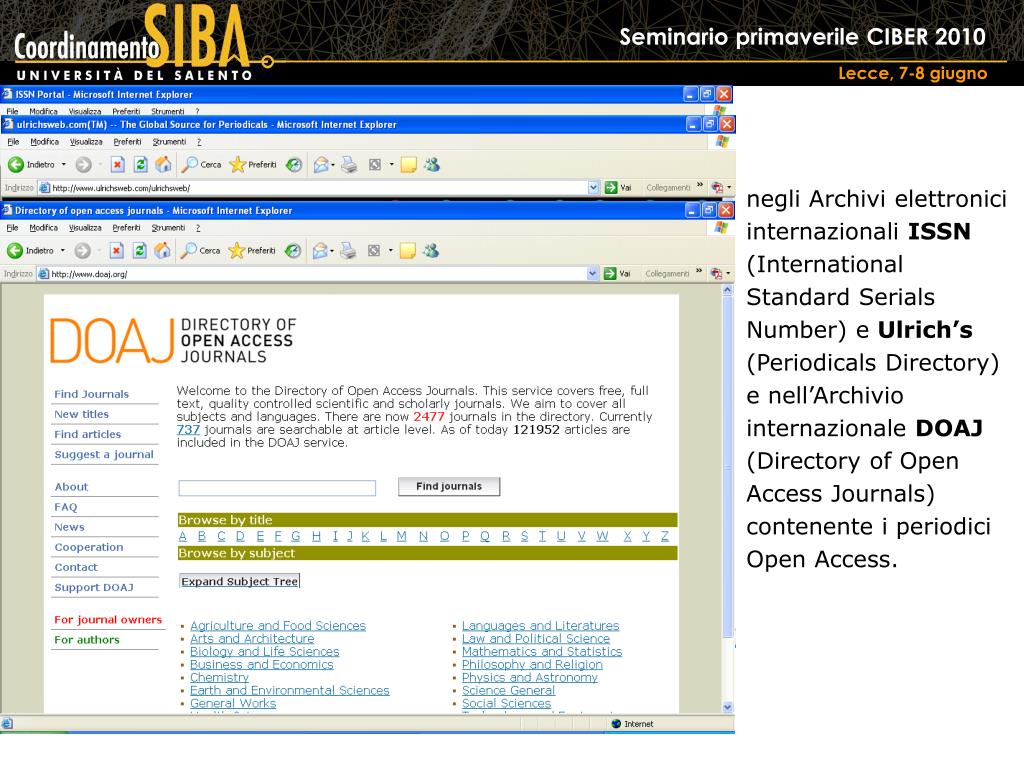
Task: Open Support DOAJ sidebar link
Action: (x=94, y=587)
